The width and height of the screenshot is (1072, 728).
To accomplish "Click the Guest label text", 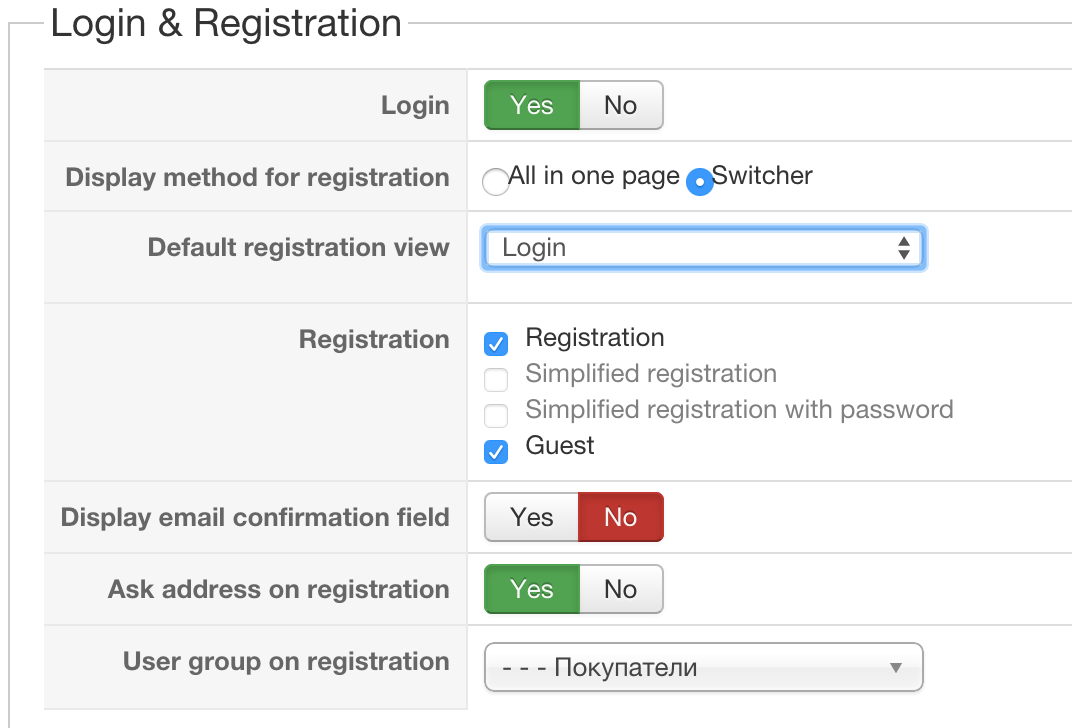I will pos(560,446).
